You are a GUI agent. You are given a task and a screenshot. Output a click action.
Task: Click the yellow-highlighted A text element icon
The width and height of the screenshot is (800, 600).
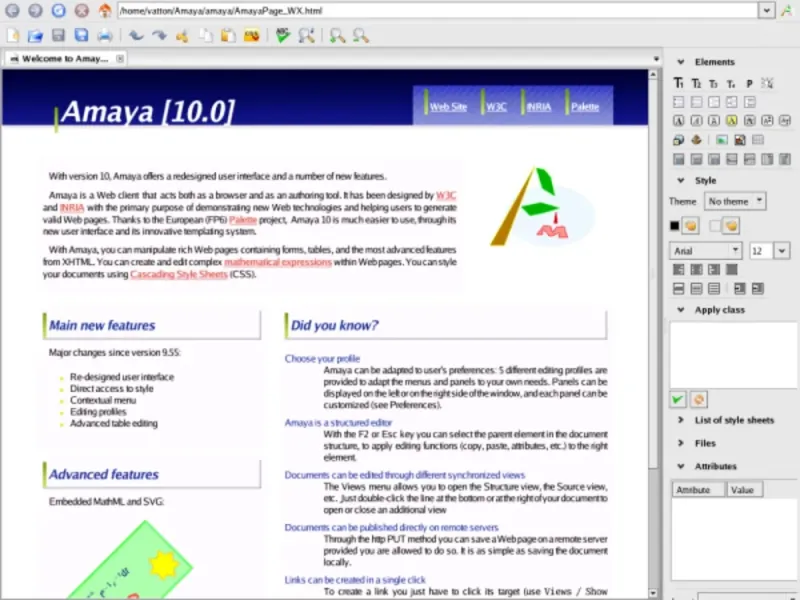[732, 121]
